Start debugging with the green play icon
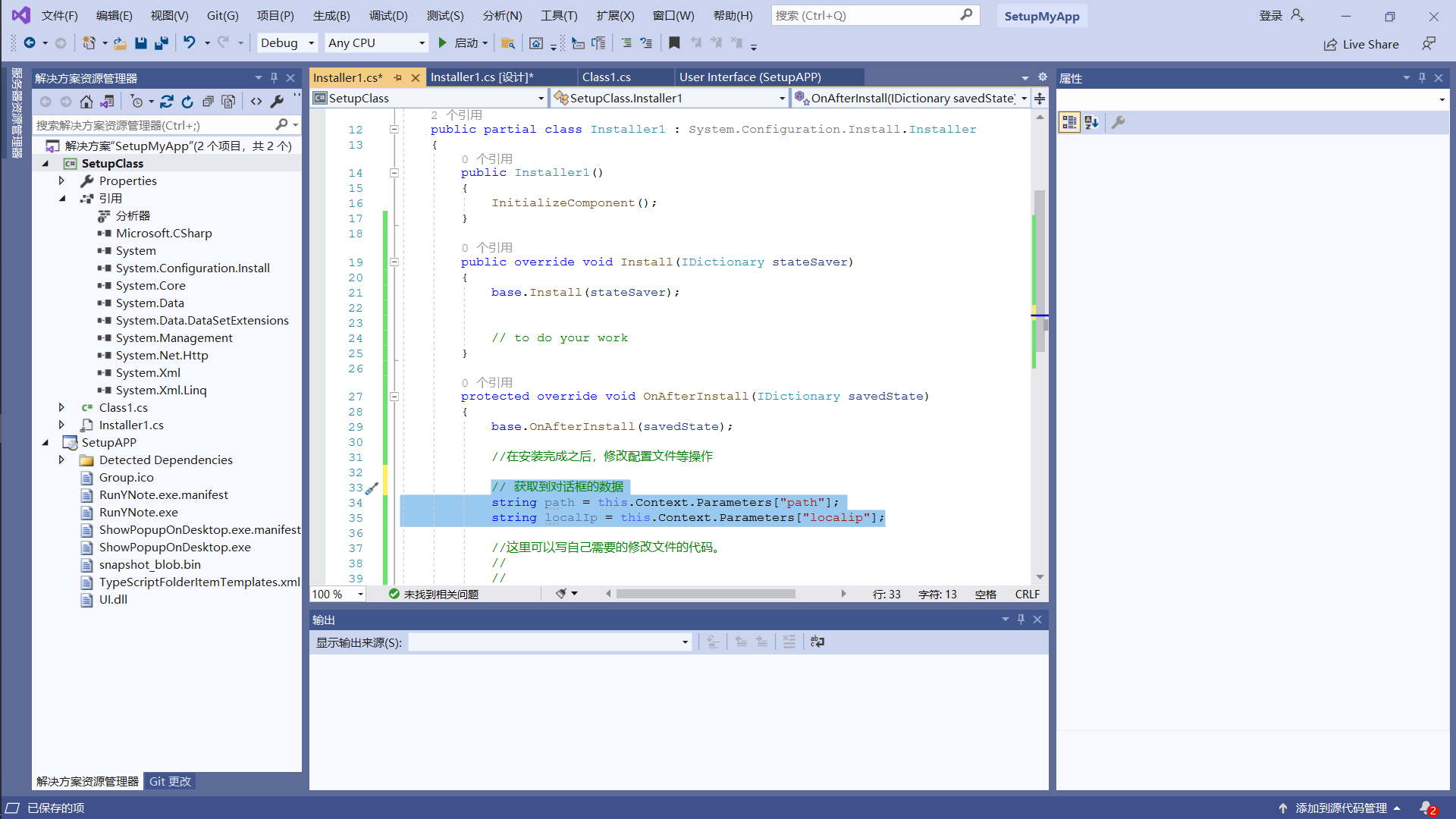1456x819 pixels. pos(443,43)
